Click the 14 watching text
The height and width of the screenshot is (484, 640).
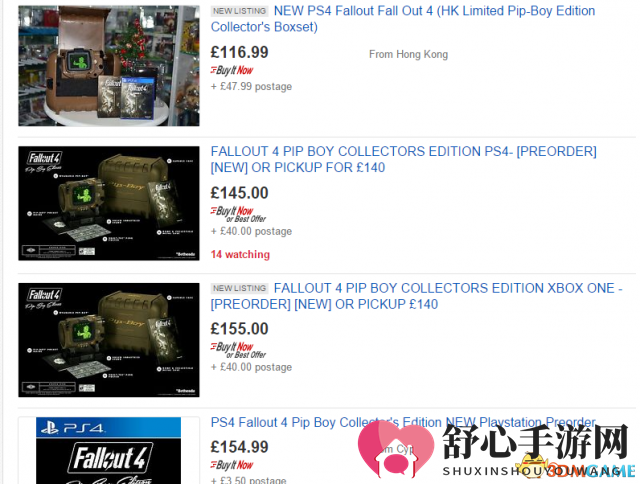pyautogui.click(x=240, y=255)
